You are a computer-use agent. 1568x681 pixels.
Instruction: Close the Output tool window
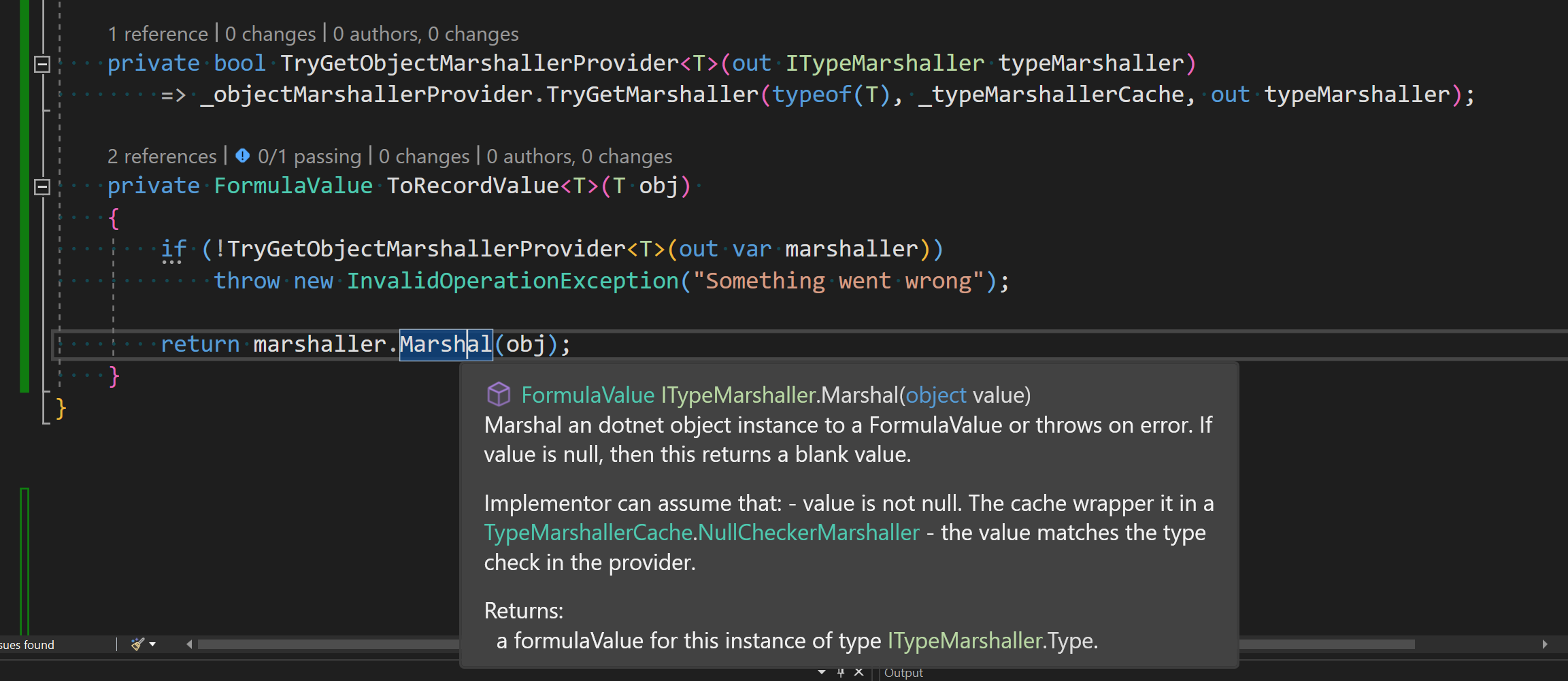858,672
